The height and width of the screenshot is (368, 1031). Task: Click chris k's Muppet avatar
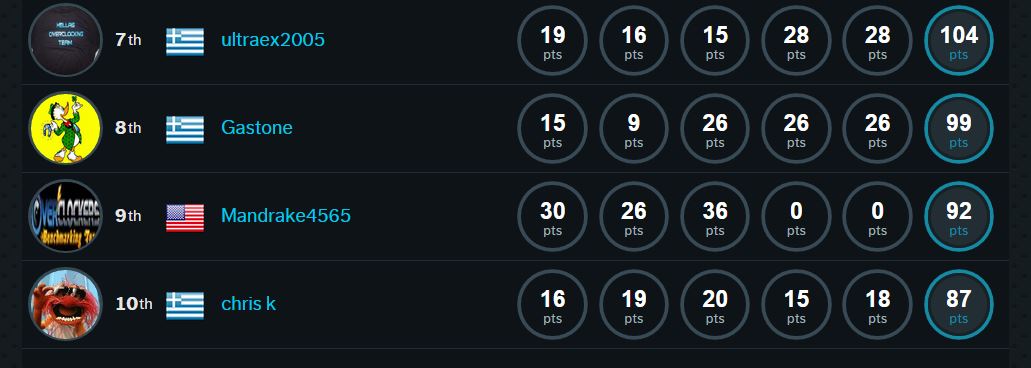pyautogui.click(x=65, y=304)
